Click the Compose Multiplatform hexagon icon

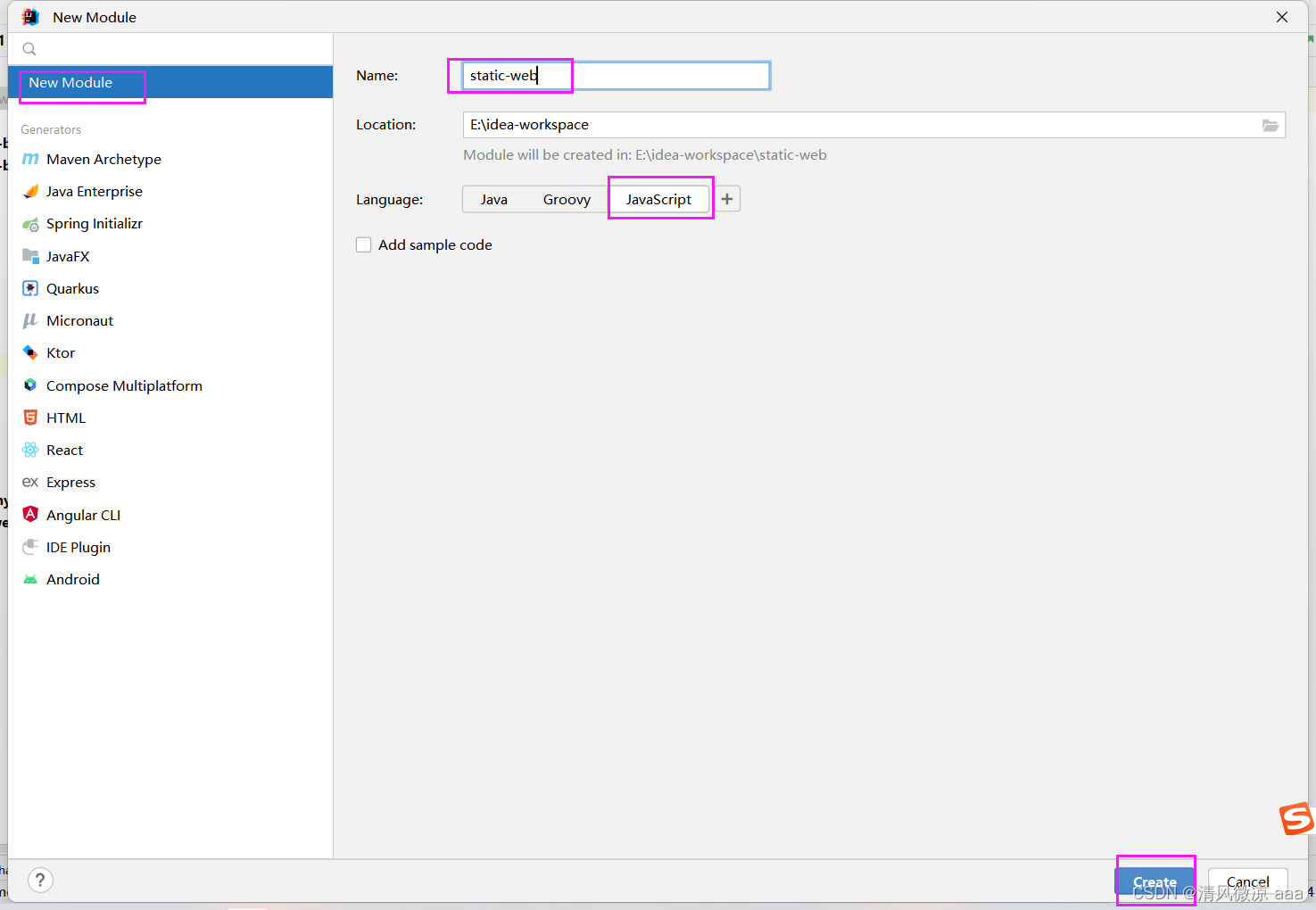click(x=30, y=385)
